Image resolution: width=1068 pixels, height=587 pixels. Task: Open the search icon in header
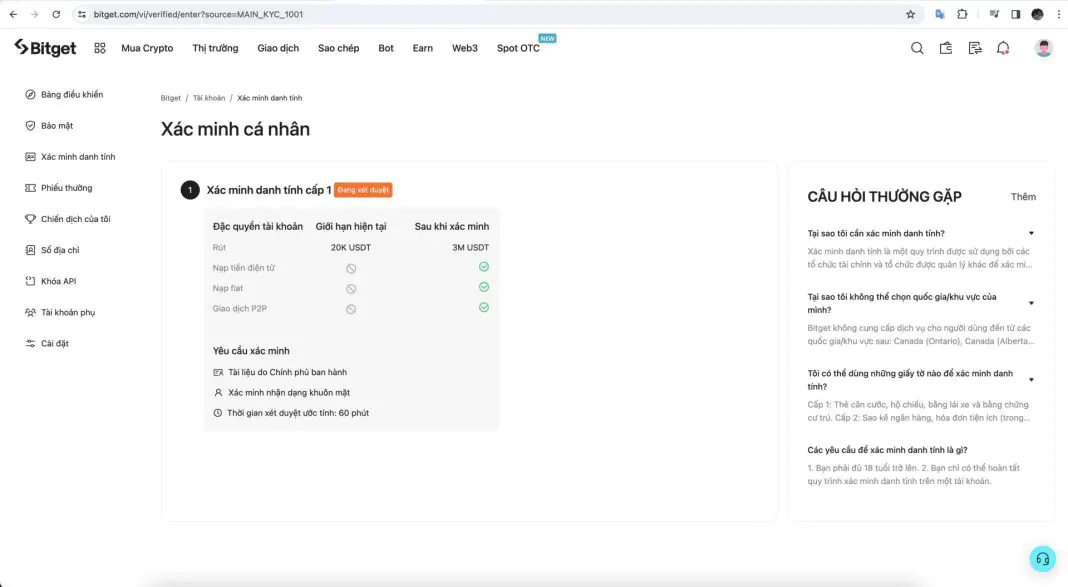pyautogui.click(x=917, y=48)
